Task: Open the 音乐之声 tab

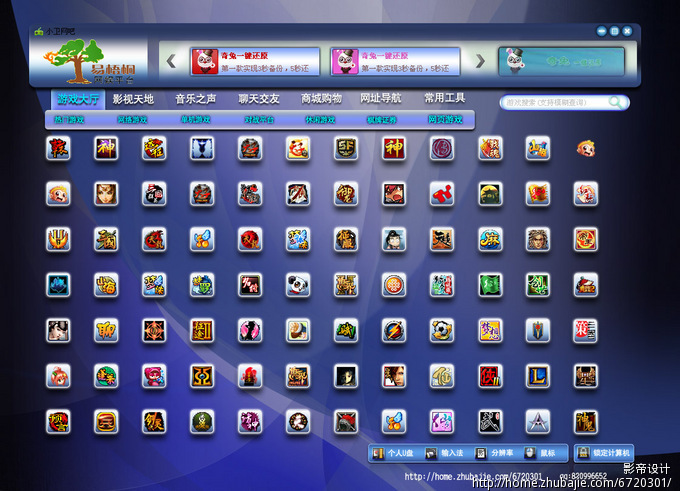Action: point(195,99)
